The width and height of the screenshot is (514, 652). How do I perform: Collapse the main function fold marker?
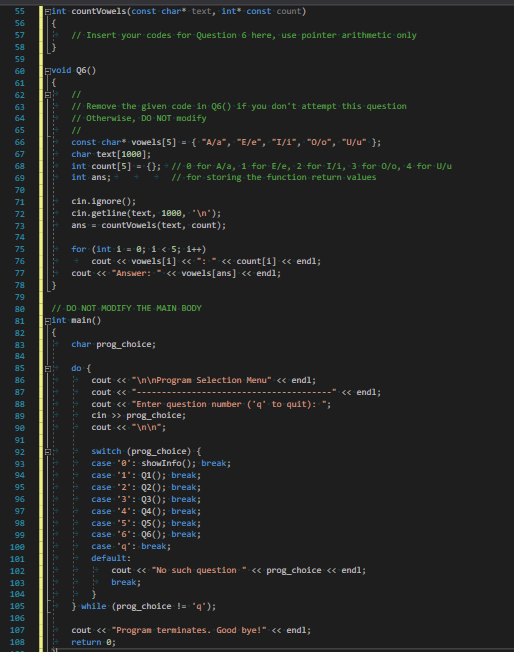point(48,321)
